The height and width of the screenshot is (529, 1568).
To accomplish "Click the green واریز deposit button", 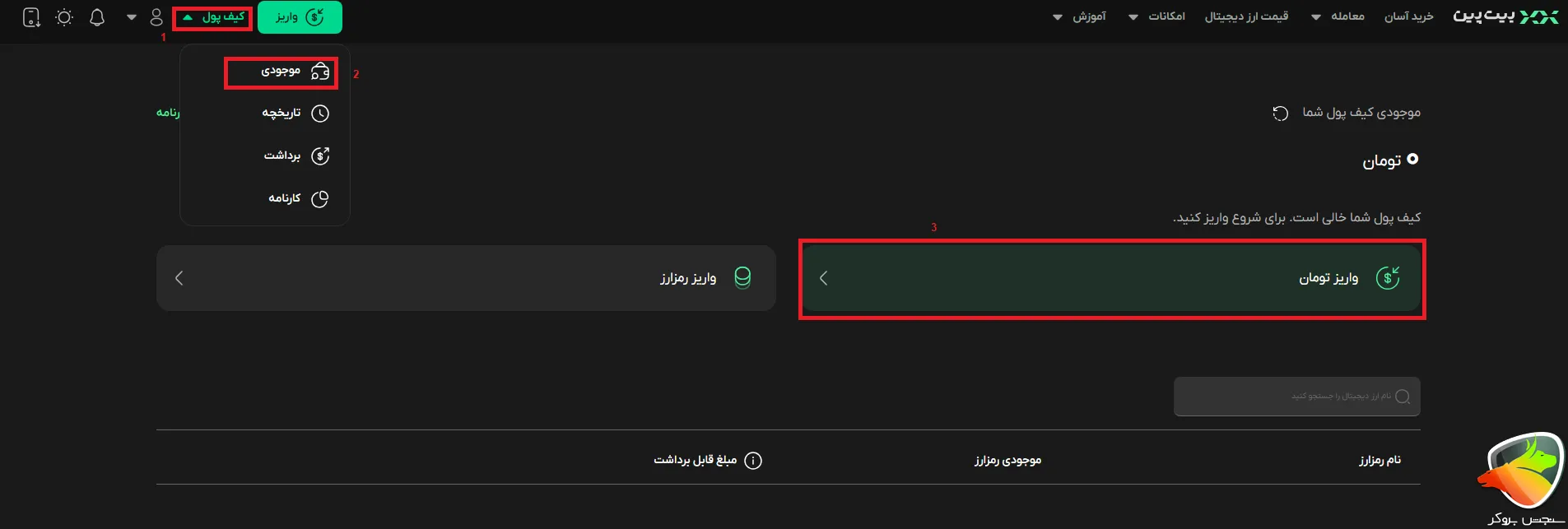I will (x=300, y=17).
